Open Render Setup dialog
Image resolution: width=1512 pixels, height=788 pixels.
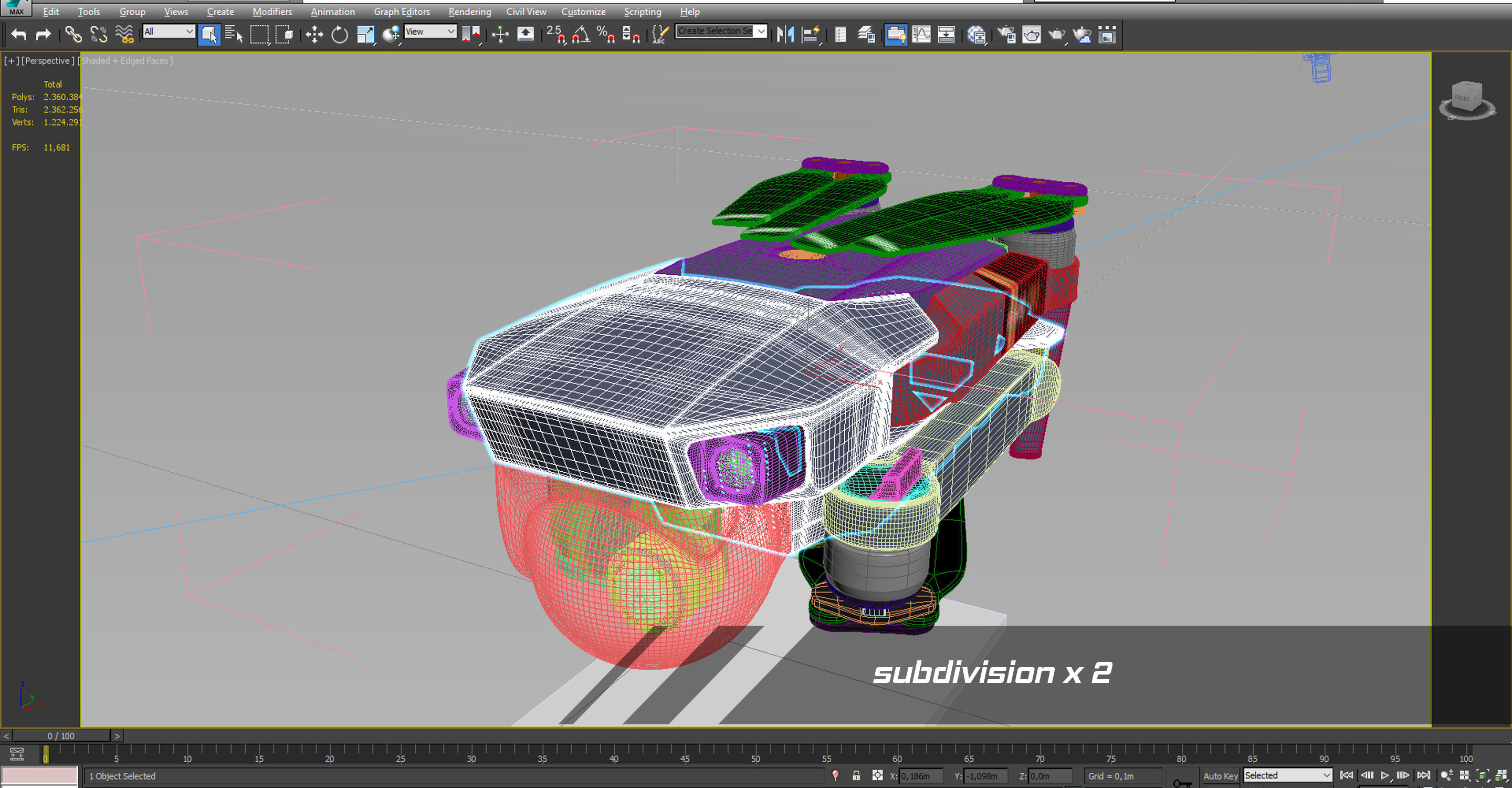1006,35
